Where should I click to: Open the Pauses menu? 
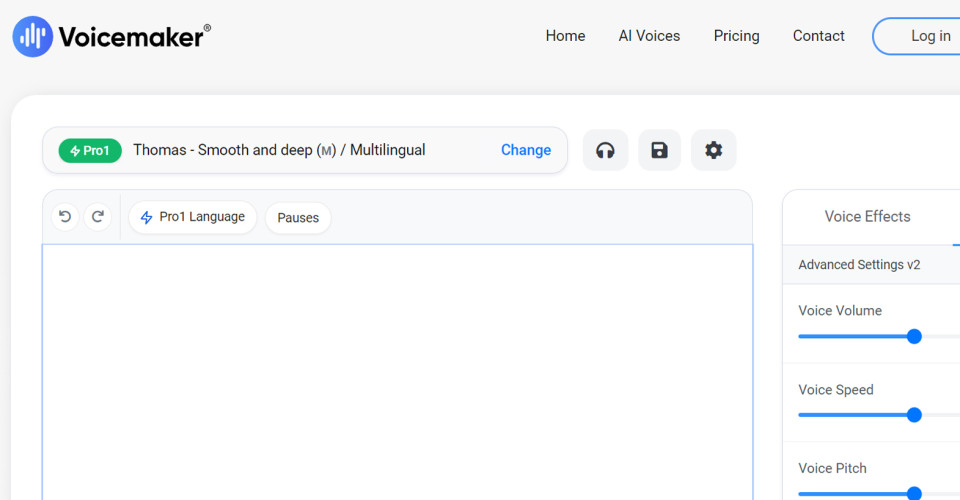[x=298, y=218]
